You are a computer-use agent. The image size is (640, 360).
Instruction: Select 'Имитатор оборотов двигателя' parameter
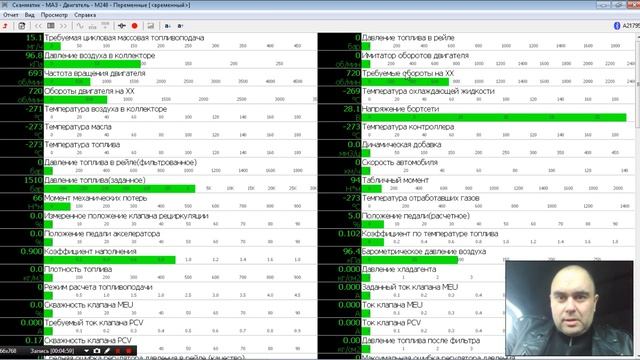[x=416, y=56]
